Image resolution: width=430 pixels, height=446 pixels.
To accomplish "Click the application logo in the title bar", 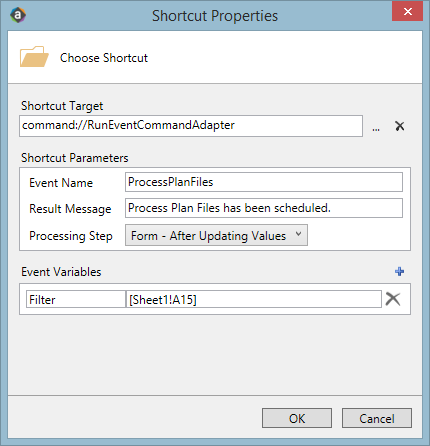I will [x=18, y=15].
